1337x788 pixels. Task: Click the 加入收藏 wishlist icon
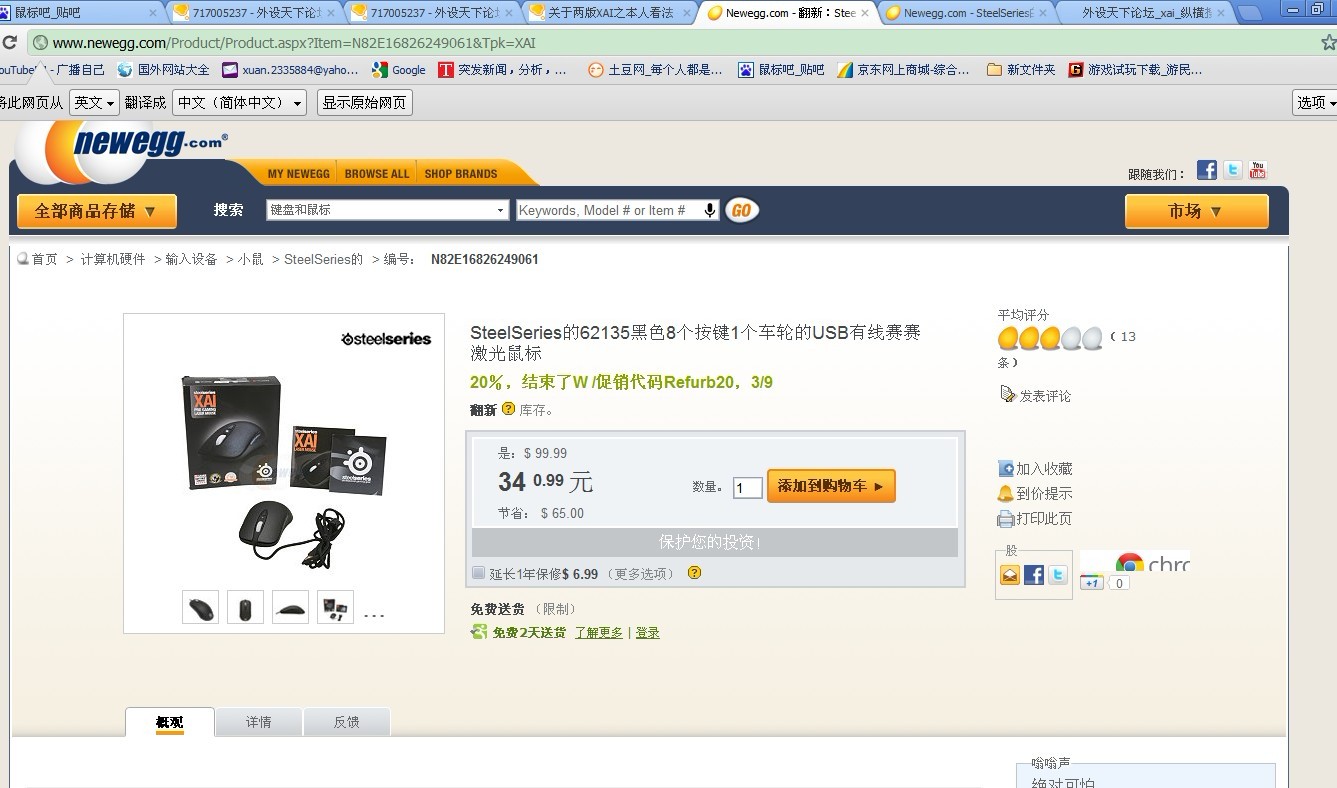click(1006, 469)
